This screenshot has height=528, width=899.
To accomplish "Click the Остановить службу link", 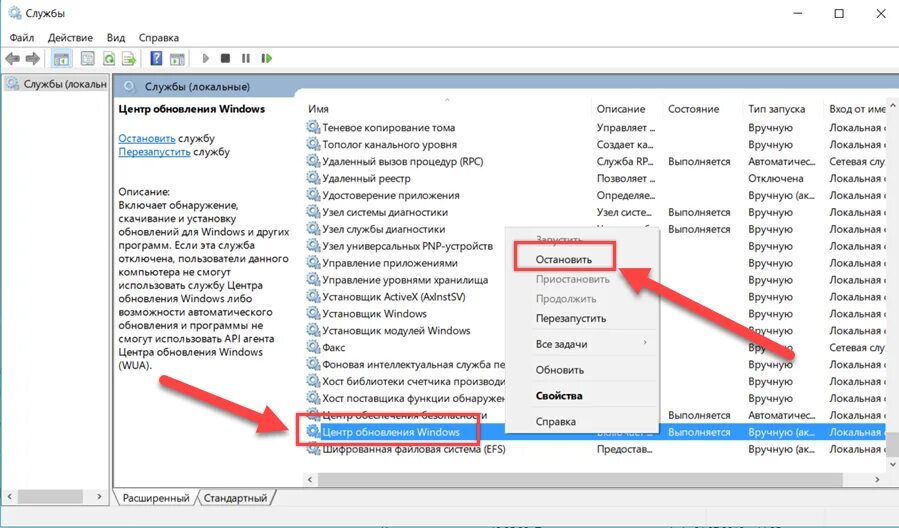I will (x=147, y=138).
